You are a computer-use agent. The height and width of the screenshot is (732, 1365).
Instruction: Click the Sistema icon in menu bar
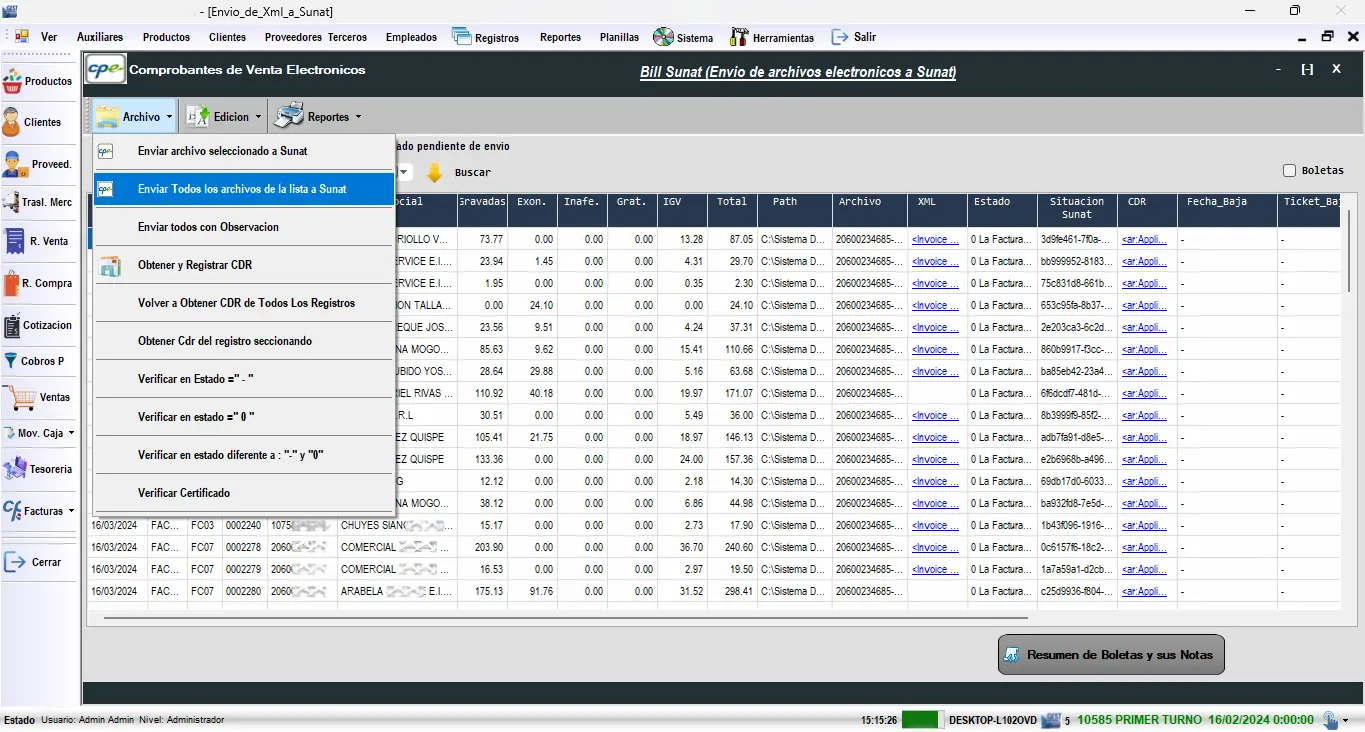(x=663, y=37)
